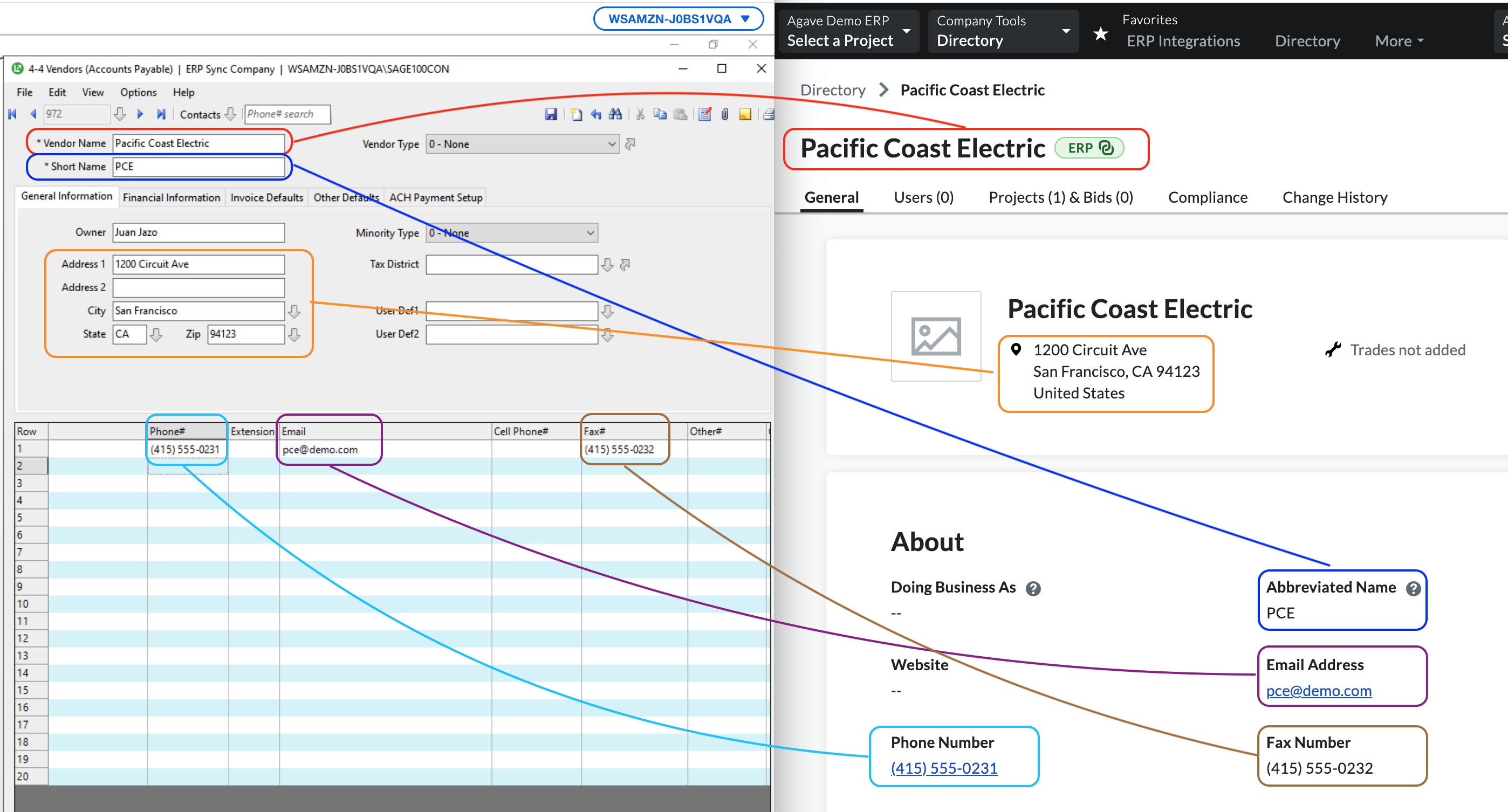
Task: Open the File menu
Action: [x=25, y=92]
